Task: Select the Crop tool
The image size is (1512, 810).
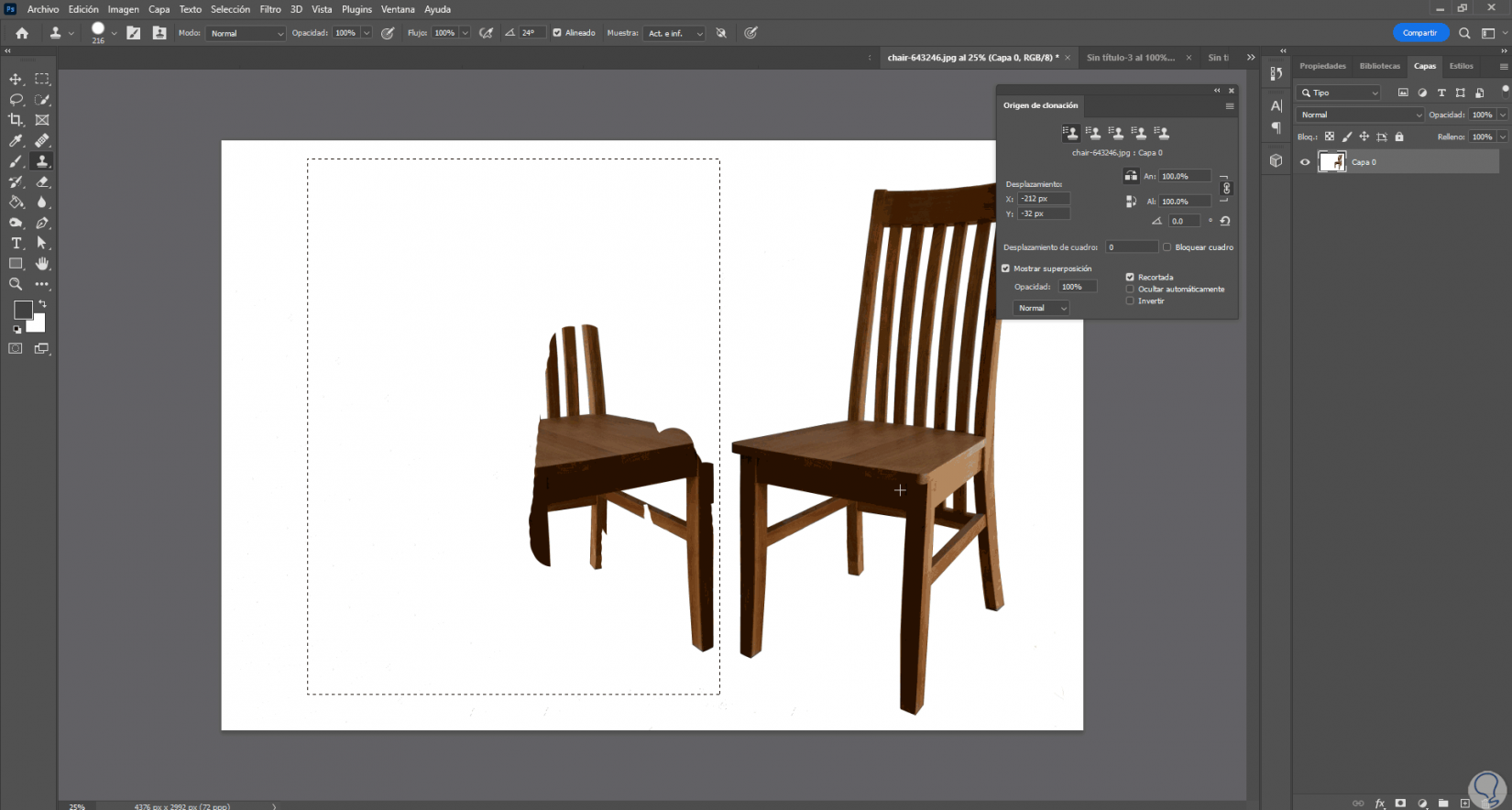Action: tap(16, 120)
